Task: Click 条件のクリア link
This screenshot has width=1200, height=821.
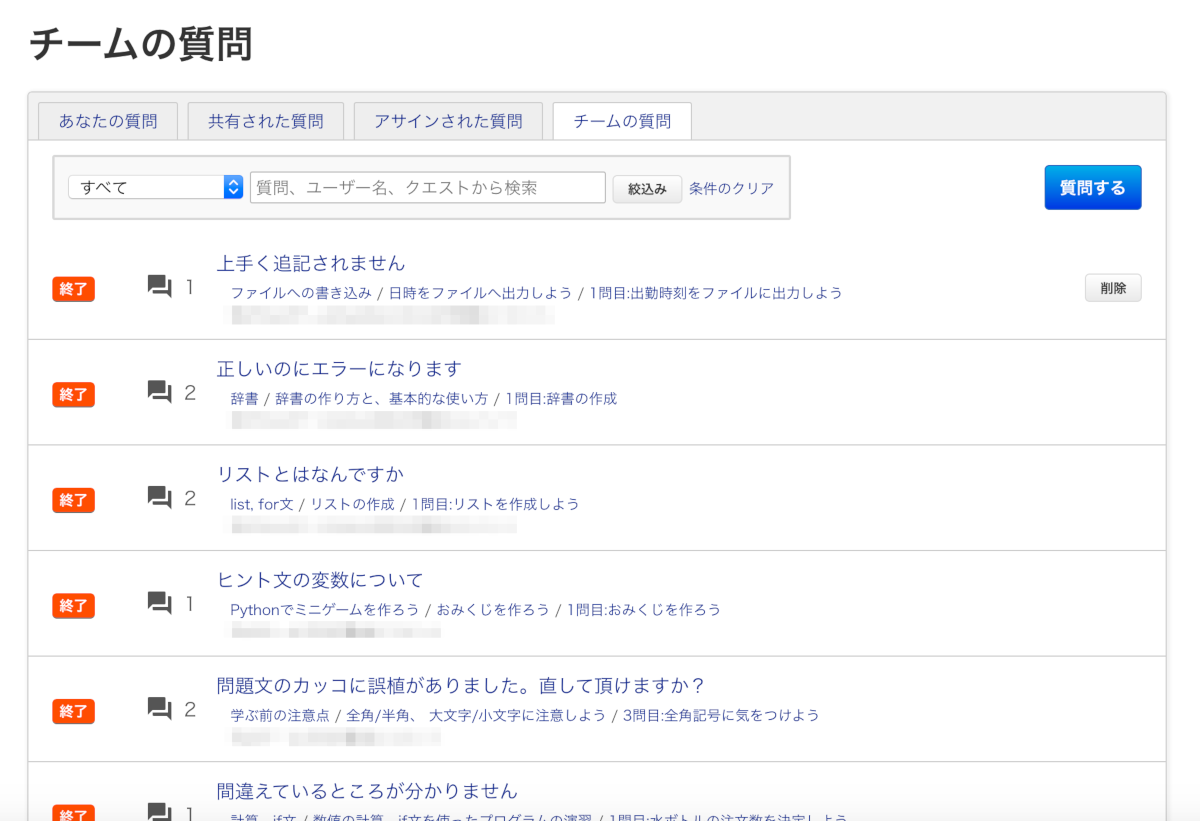Action: [731, 188]
